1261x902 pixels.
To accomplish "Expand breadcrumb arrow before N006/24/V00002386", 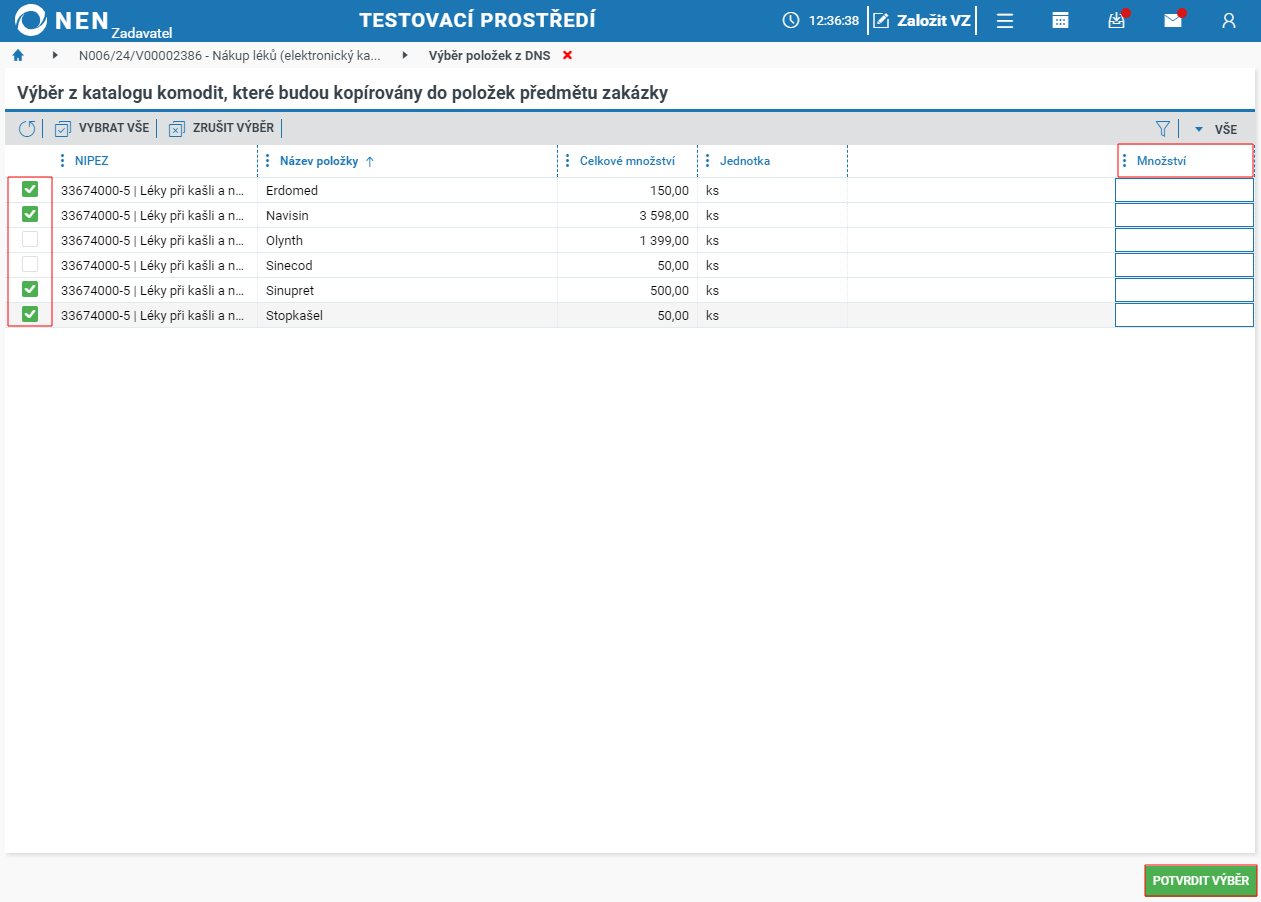I will (x=55, y=55).
